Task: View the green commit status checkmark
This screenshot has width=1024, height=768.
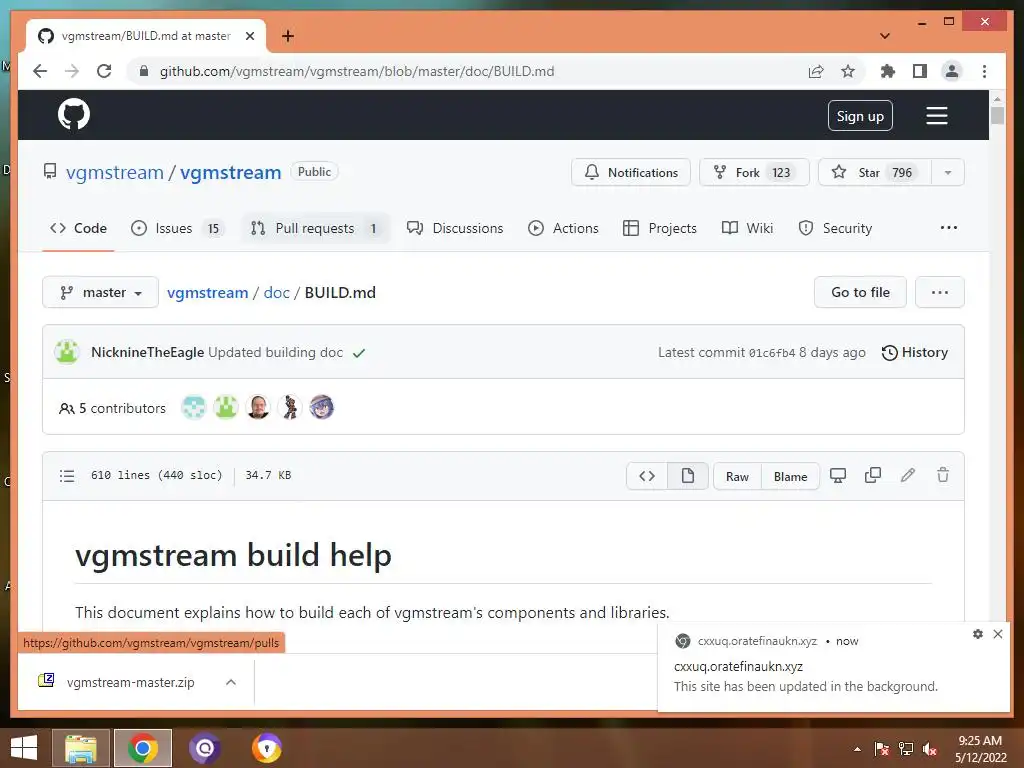Action: coord(359,353)
